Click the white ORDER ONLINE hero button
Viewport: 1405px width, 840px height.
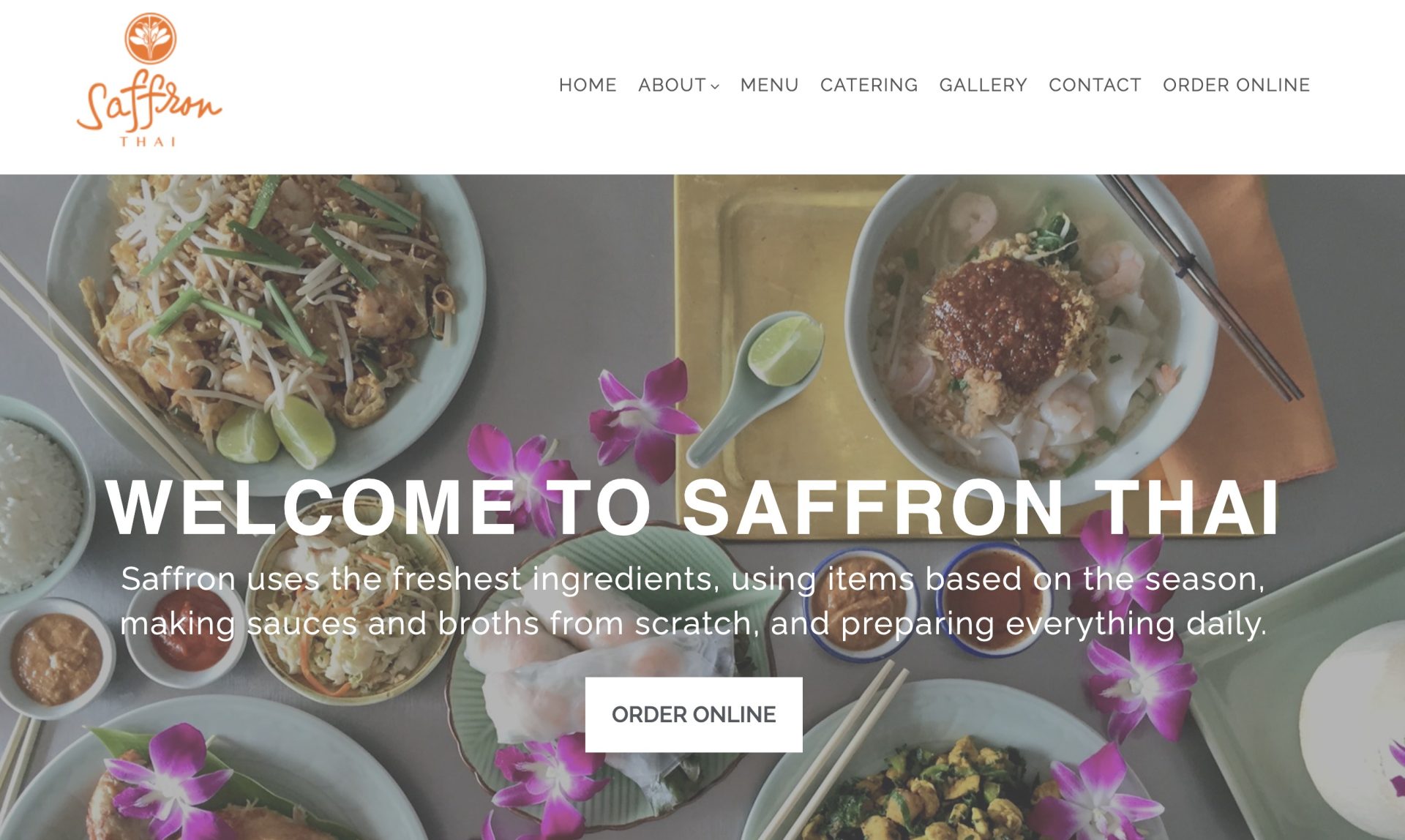coord(694,714)
